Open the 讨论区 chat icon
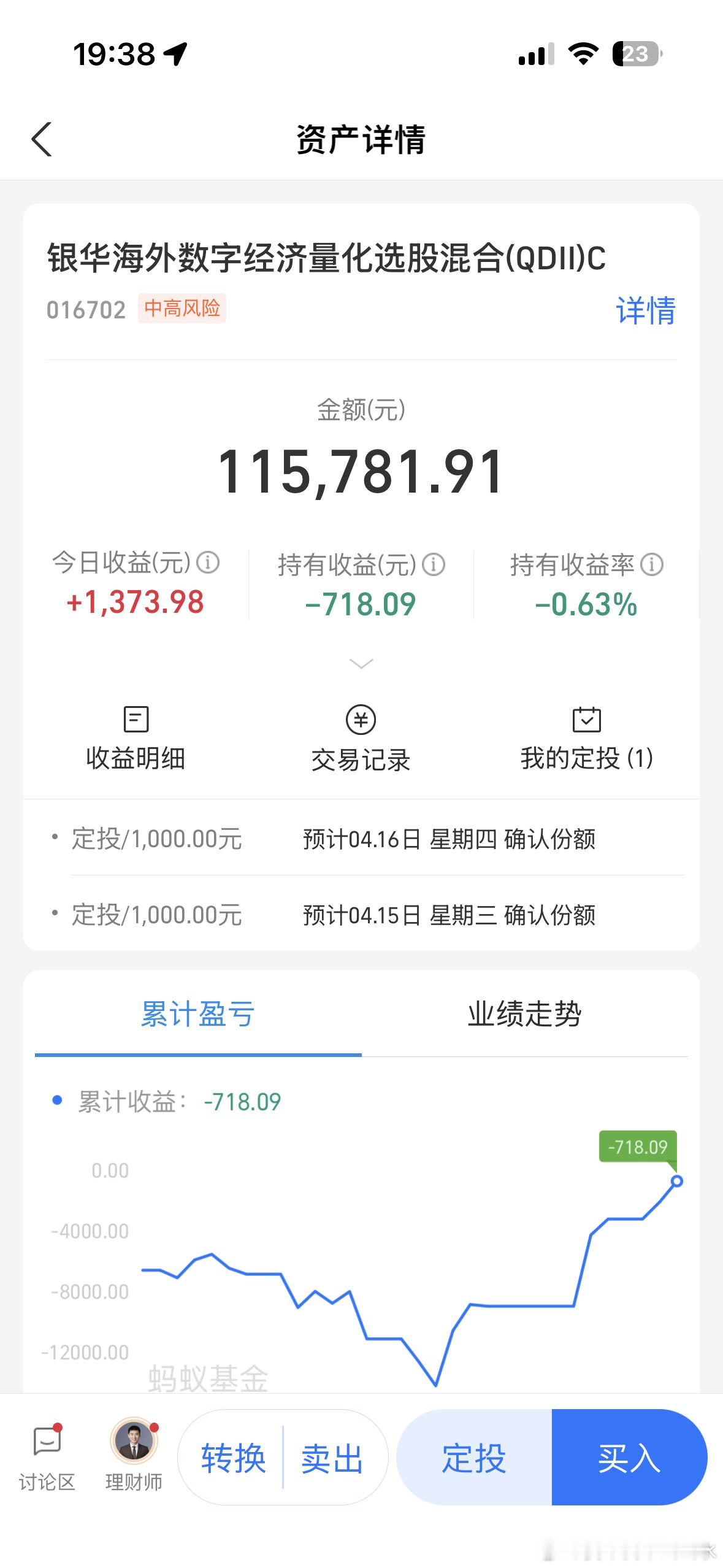This screenshot has width=723, height=1568. click(47, 1442)
